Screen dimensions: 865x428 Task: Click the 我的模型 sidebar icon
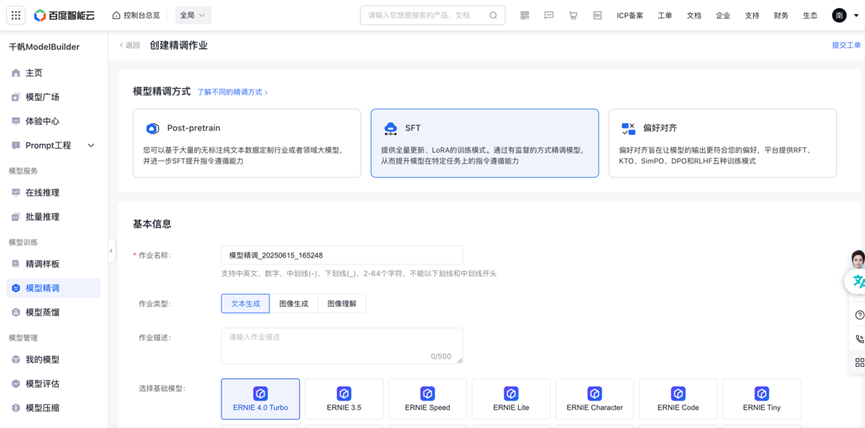click(x=16, y=360)
